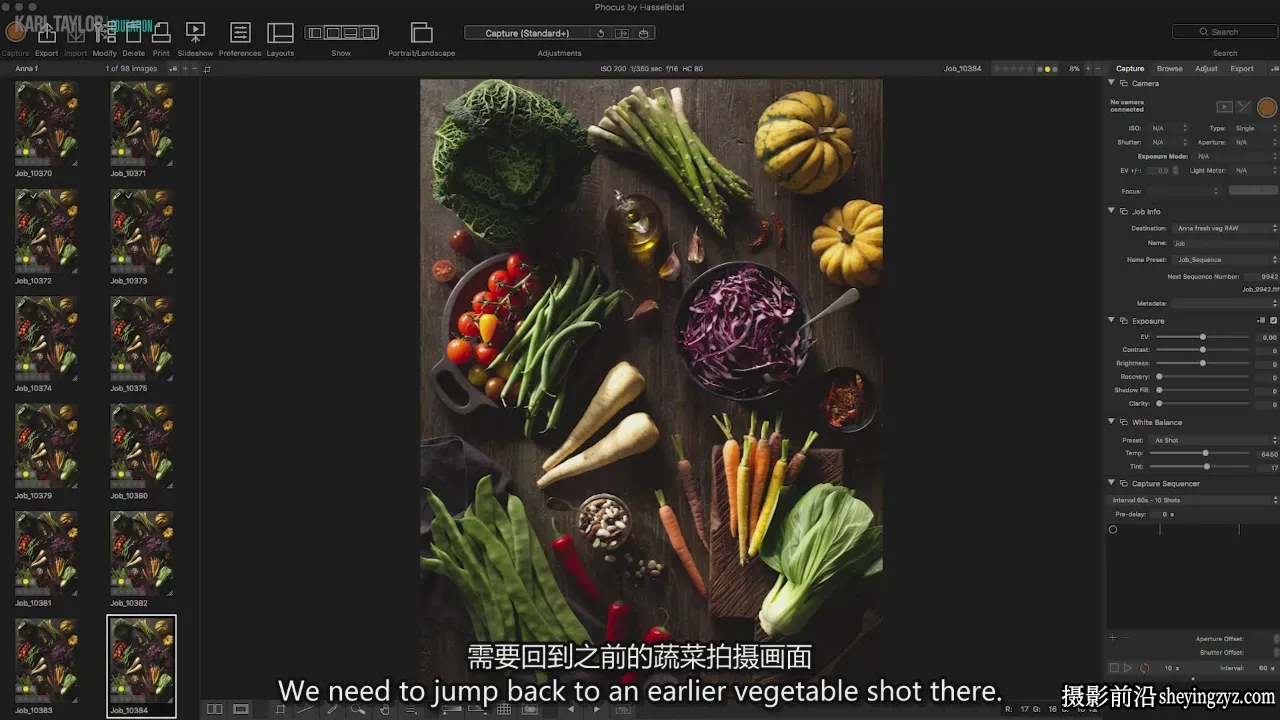Click the orange capture shutter button
The height and width of the screenshot is (720, 1280).
(1267, 107)
